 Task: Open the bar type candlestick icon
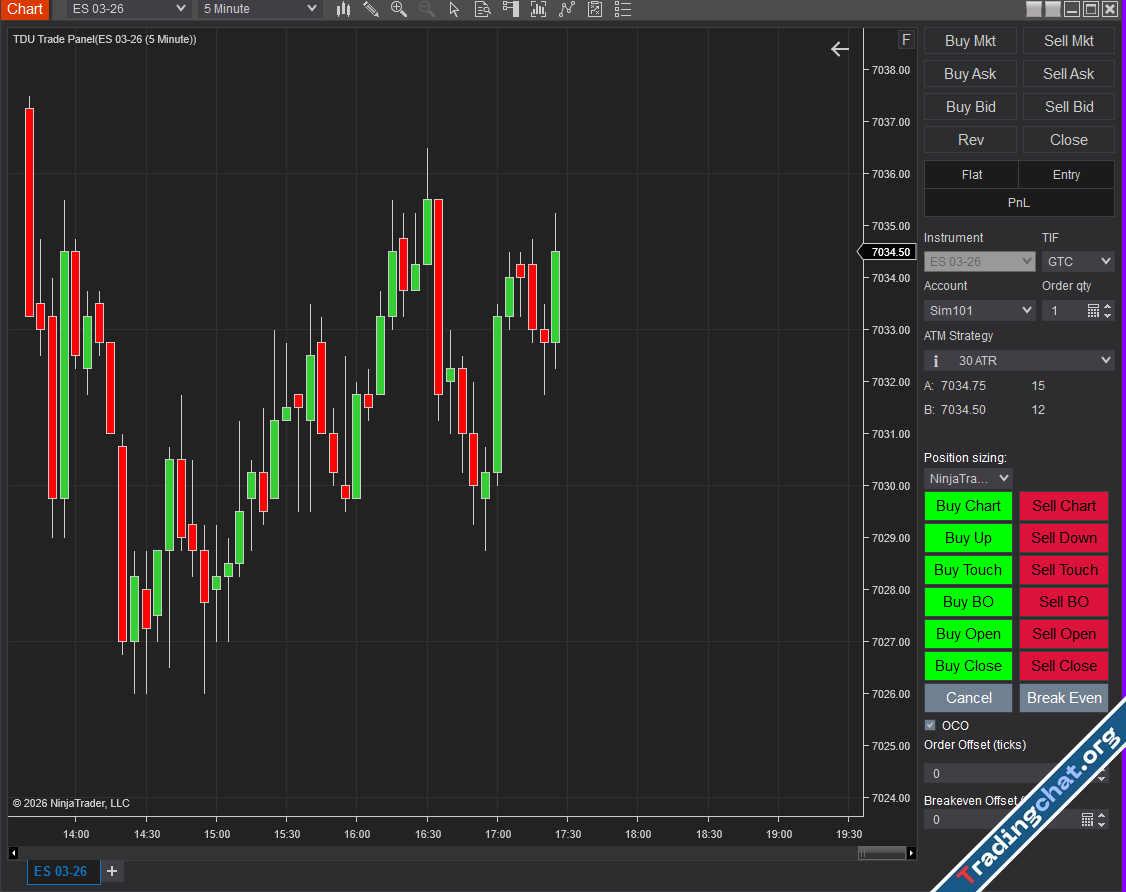[x=343, y=9]
